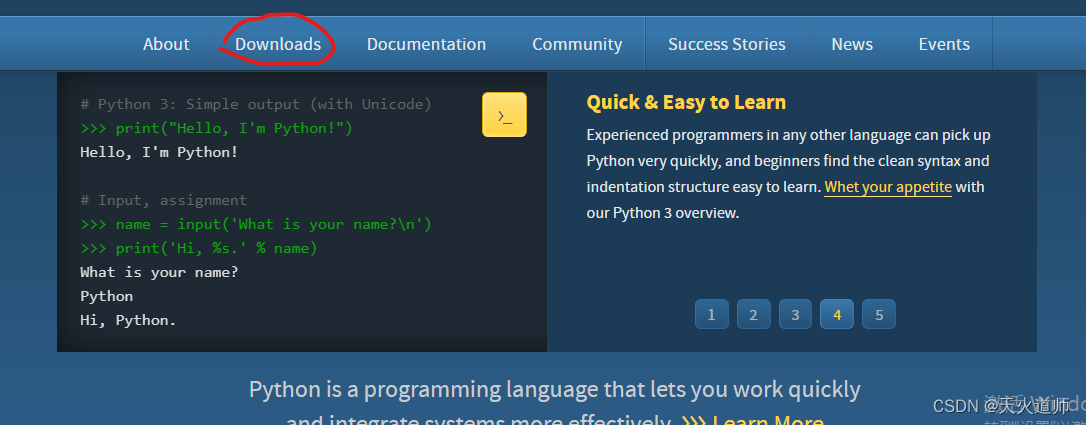Follow the 'Whet your appetite' link
Image resolution: width=1086 pixels, height=425 pixels.
(888, 187)
